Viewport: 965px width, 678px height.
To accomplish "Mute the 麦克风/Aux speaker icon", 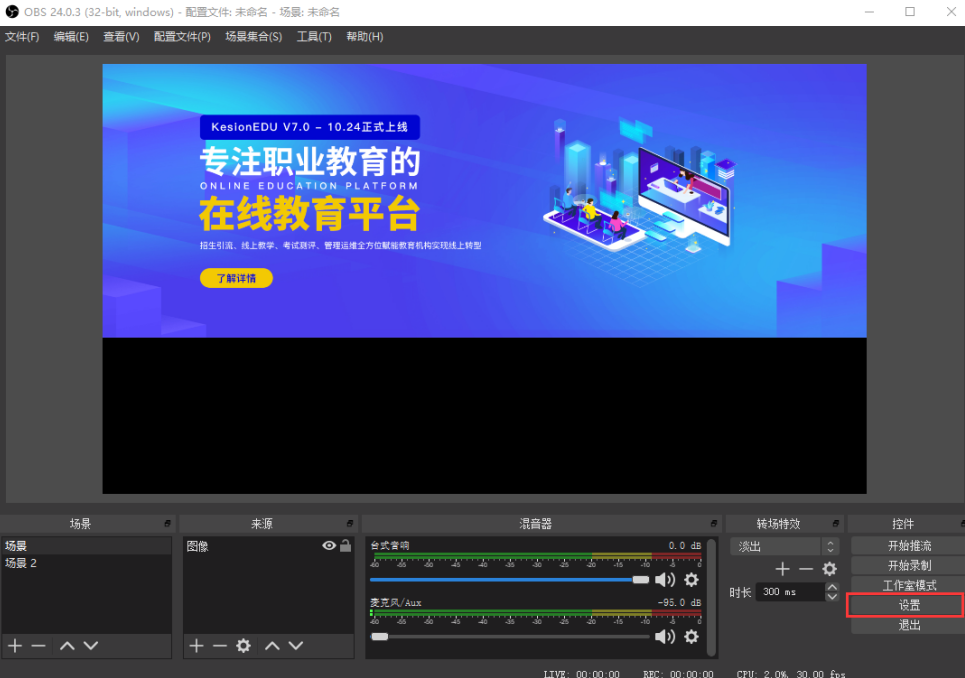I will coord(665,636).
